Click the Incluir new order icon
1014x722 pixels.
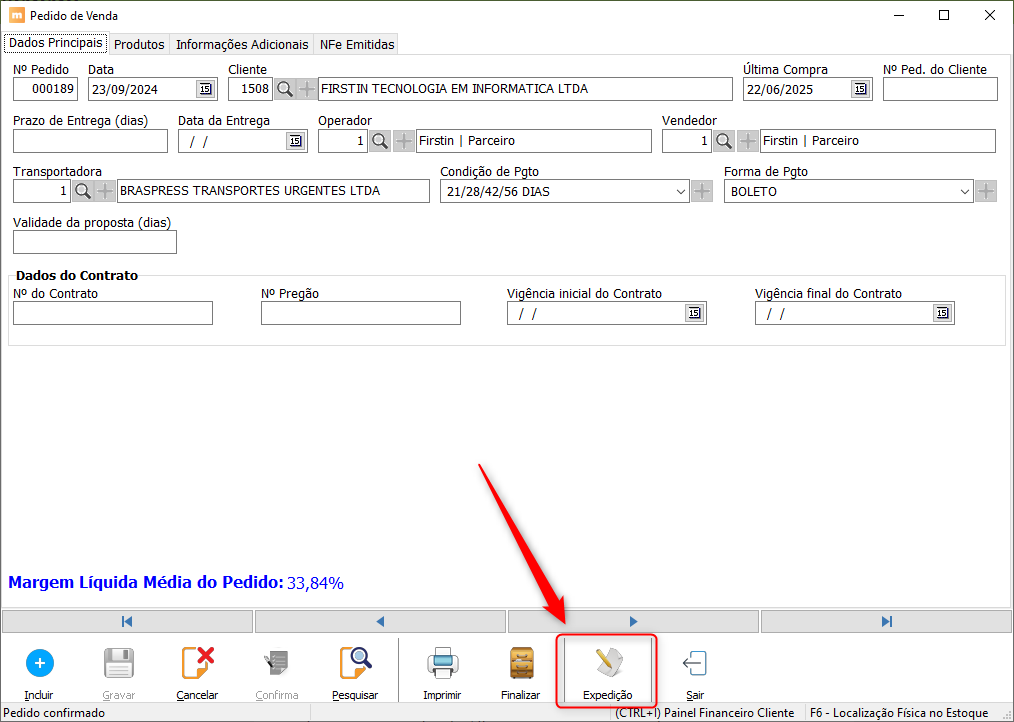[39, 663]
